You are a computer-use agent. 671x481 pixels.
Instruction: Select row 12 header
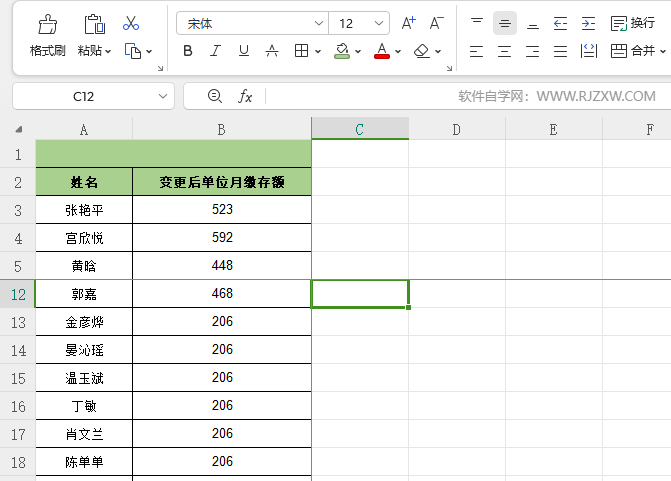click(18, 294)
